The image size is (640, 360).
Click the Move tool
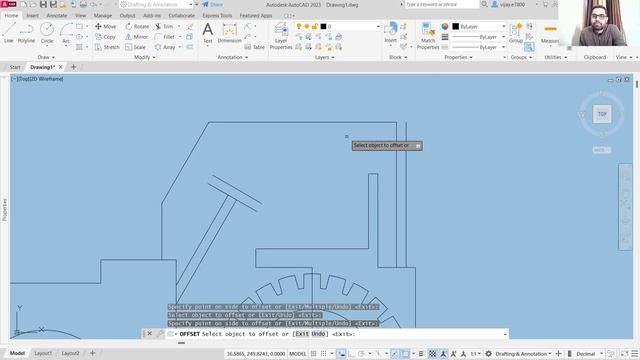(106, 26)
